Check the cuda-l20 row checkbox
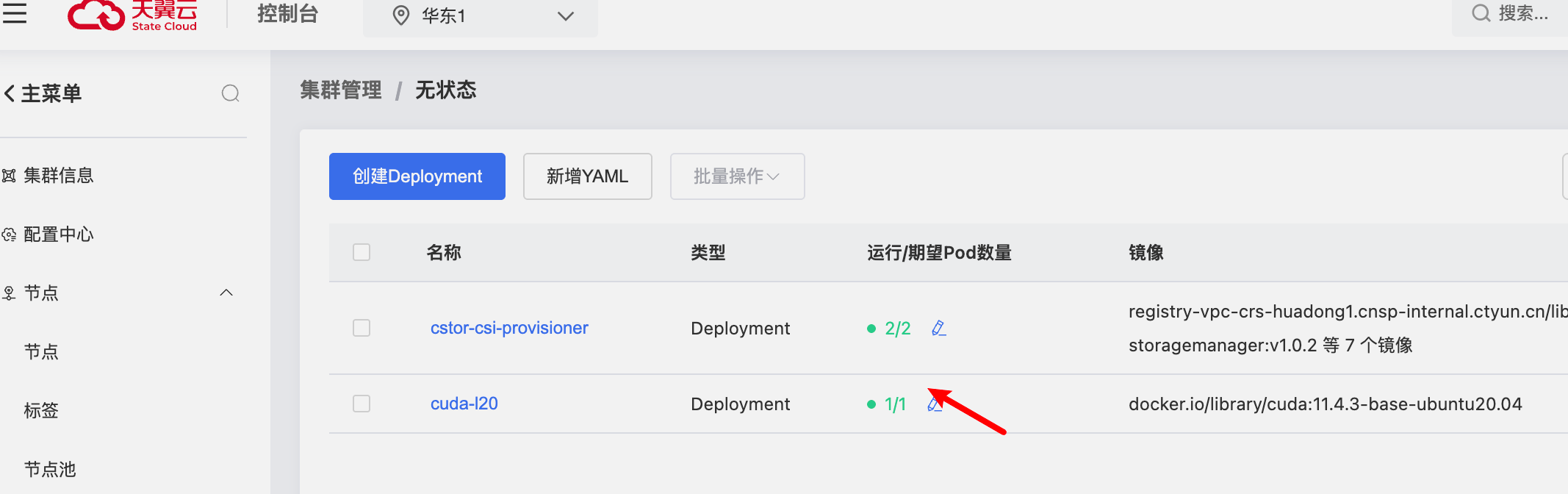This screenshot has width=1568, height=494. [x=362, y=404]
